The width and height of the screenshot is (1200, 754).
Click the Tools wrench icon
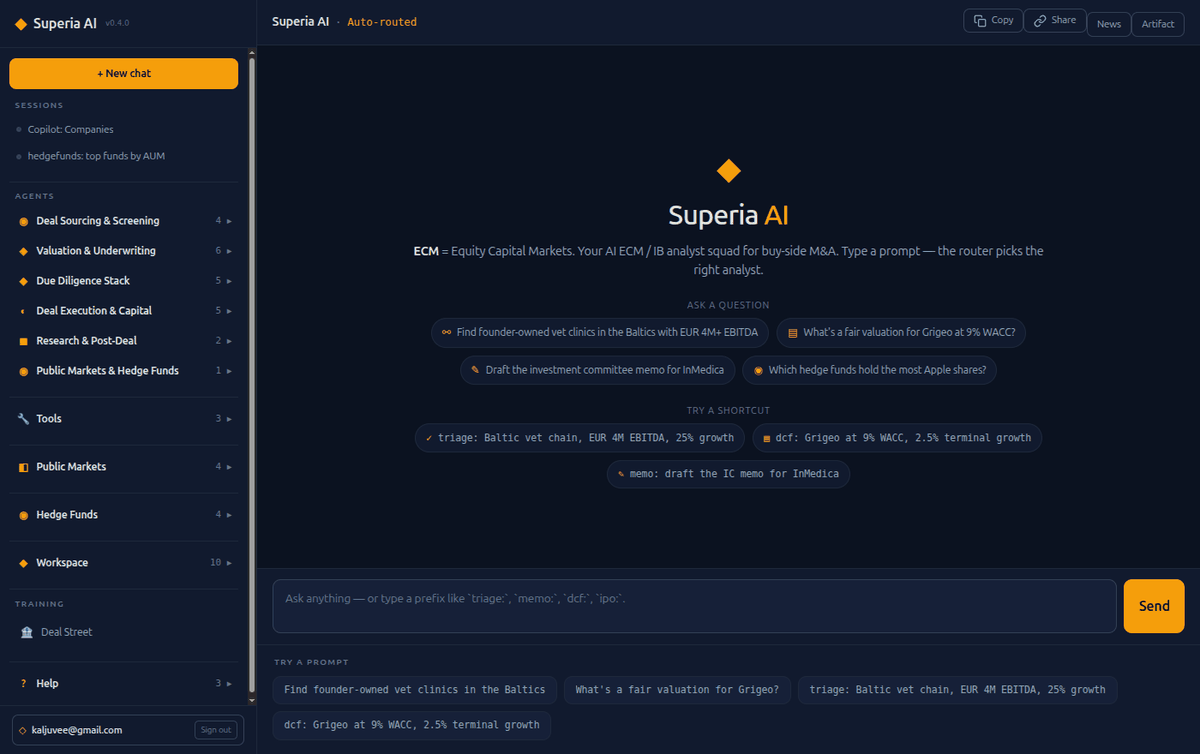pyautogui.click(x=24, y=419)
